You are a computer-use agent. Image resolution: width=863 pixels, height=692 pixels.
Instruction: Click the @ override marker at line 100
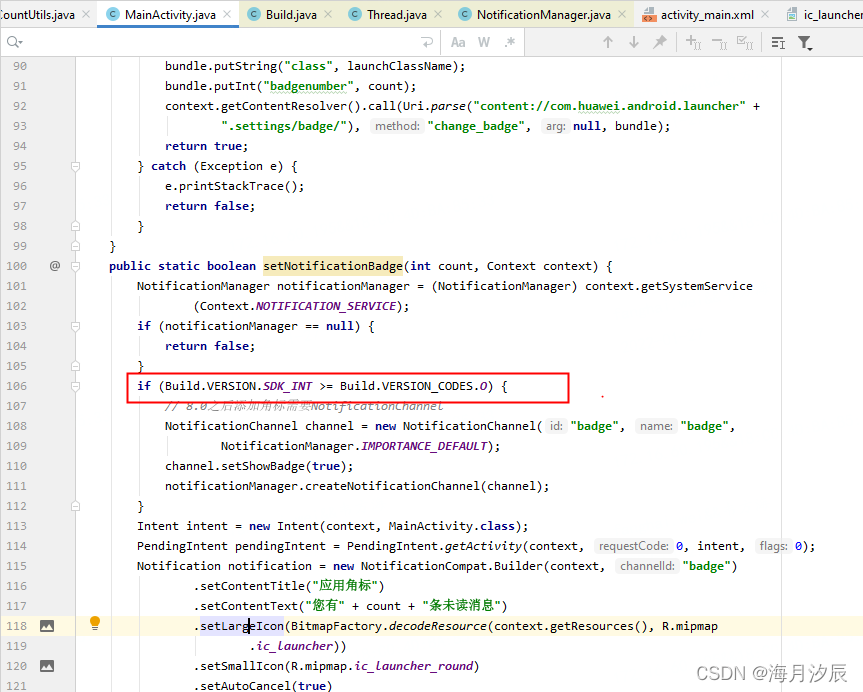pyautogui.click(x=55, y=266)
